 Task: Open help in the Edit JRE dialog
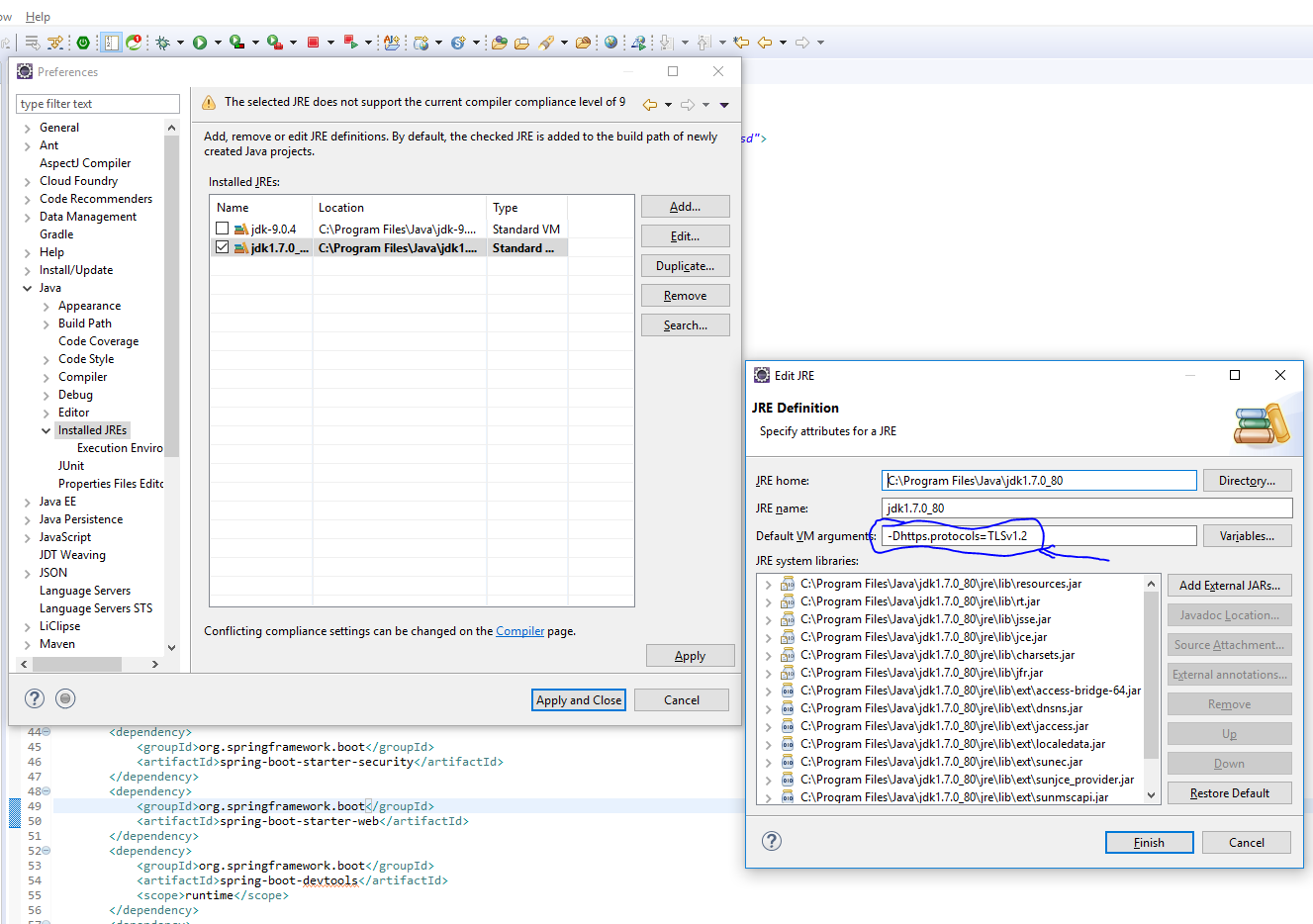tap(772, 841)
